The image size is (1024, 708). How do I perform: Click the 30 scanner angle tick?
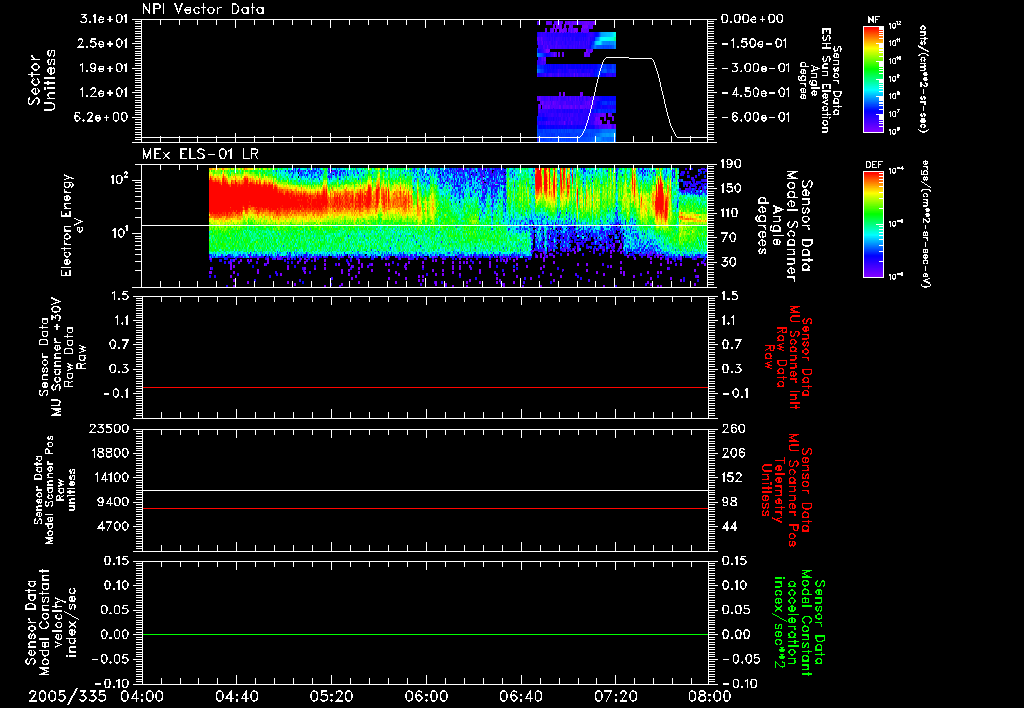tap(728, 262)
